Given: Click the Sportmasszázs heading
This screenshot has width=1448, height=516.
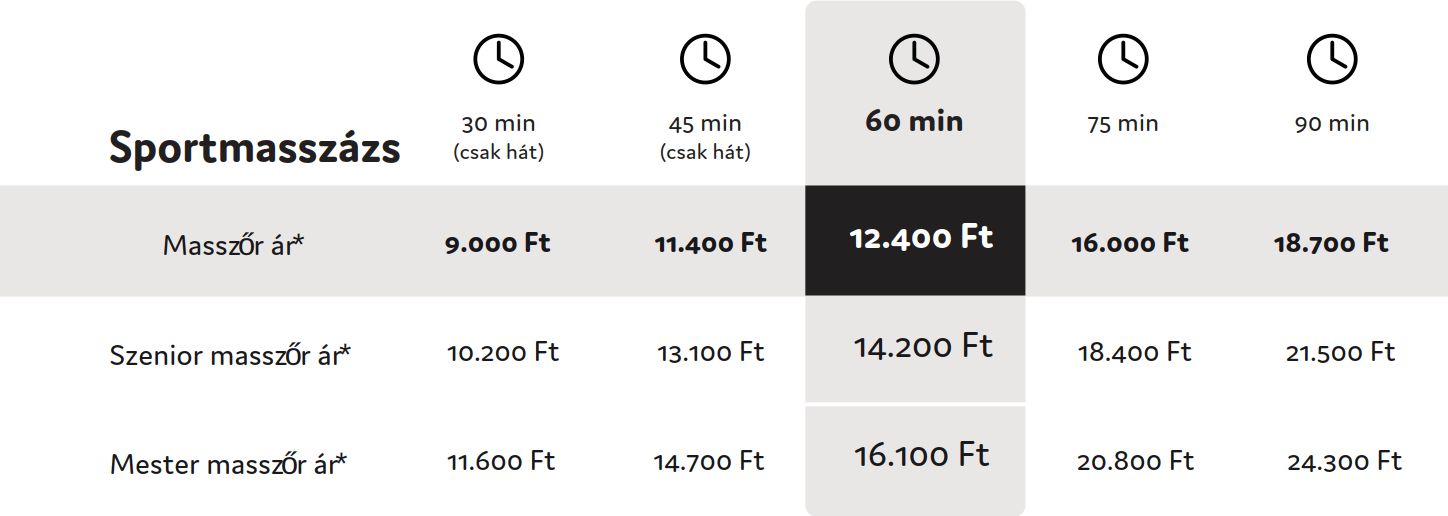Looking at the screenshot, I should point(254,148).
